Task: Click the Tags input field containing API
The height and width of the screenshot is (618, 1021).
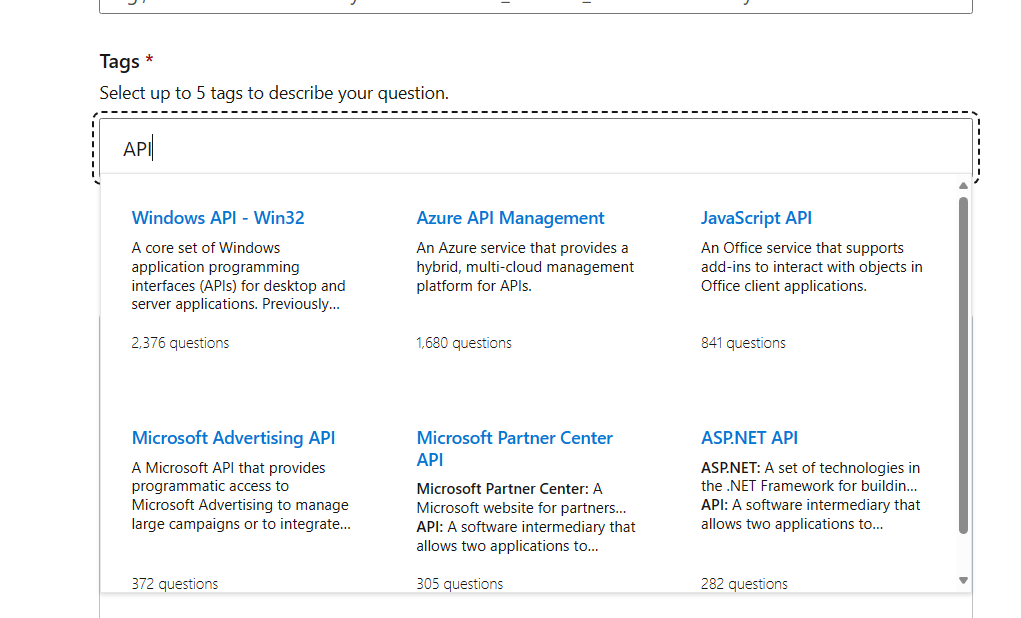Action: point(535,148)
